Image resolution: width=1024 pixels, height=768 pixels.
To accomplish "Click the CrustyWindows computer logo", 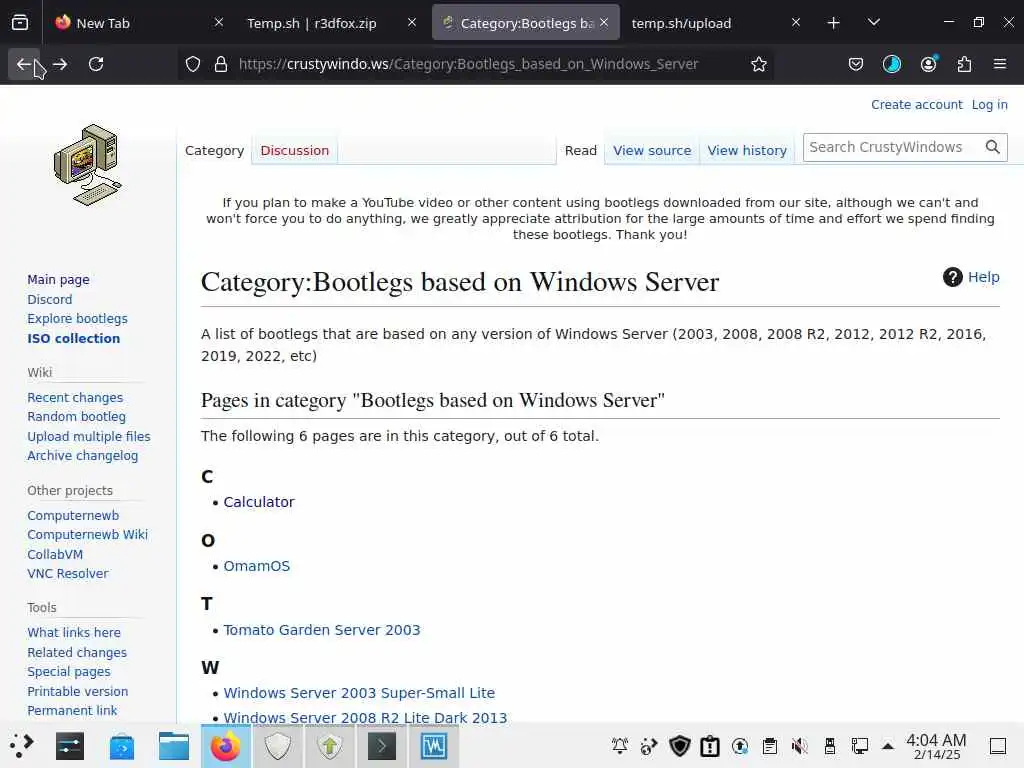I will [88, 165].
